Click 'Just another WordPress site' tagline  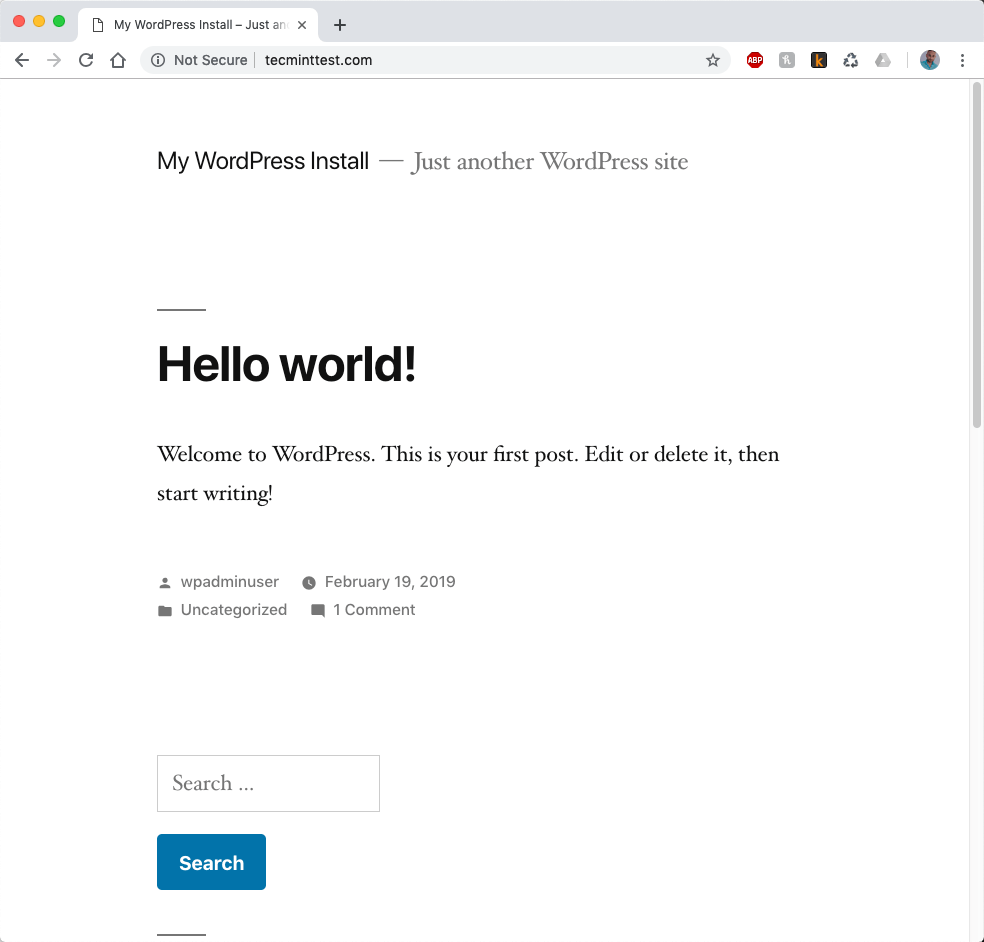(x=550, y=162)
